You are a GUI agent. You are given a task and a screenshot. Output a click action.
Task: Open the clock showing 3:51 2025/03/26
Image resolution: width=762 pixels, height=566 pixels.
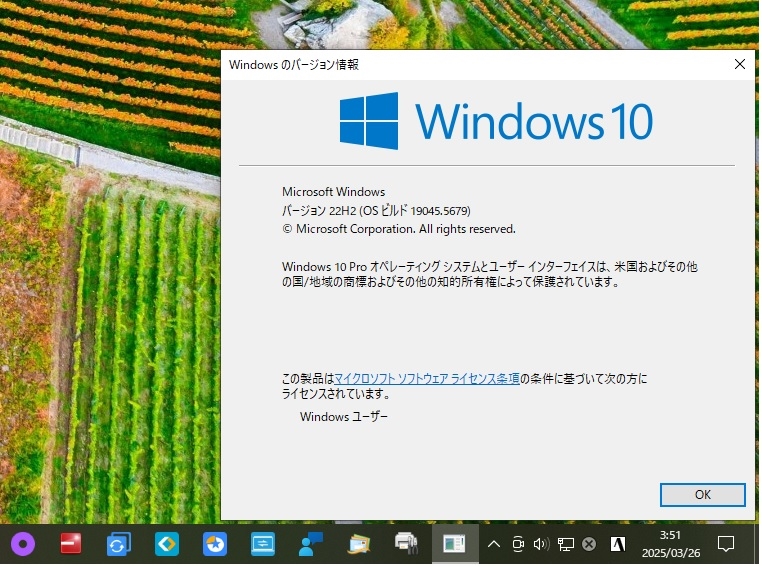(671, 544)
